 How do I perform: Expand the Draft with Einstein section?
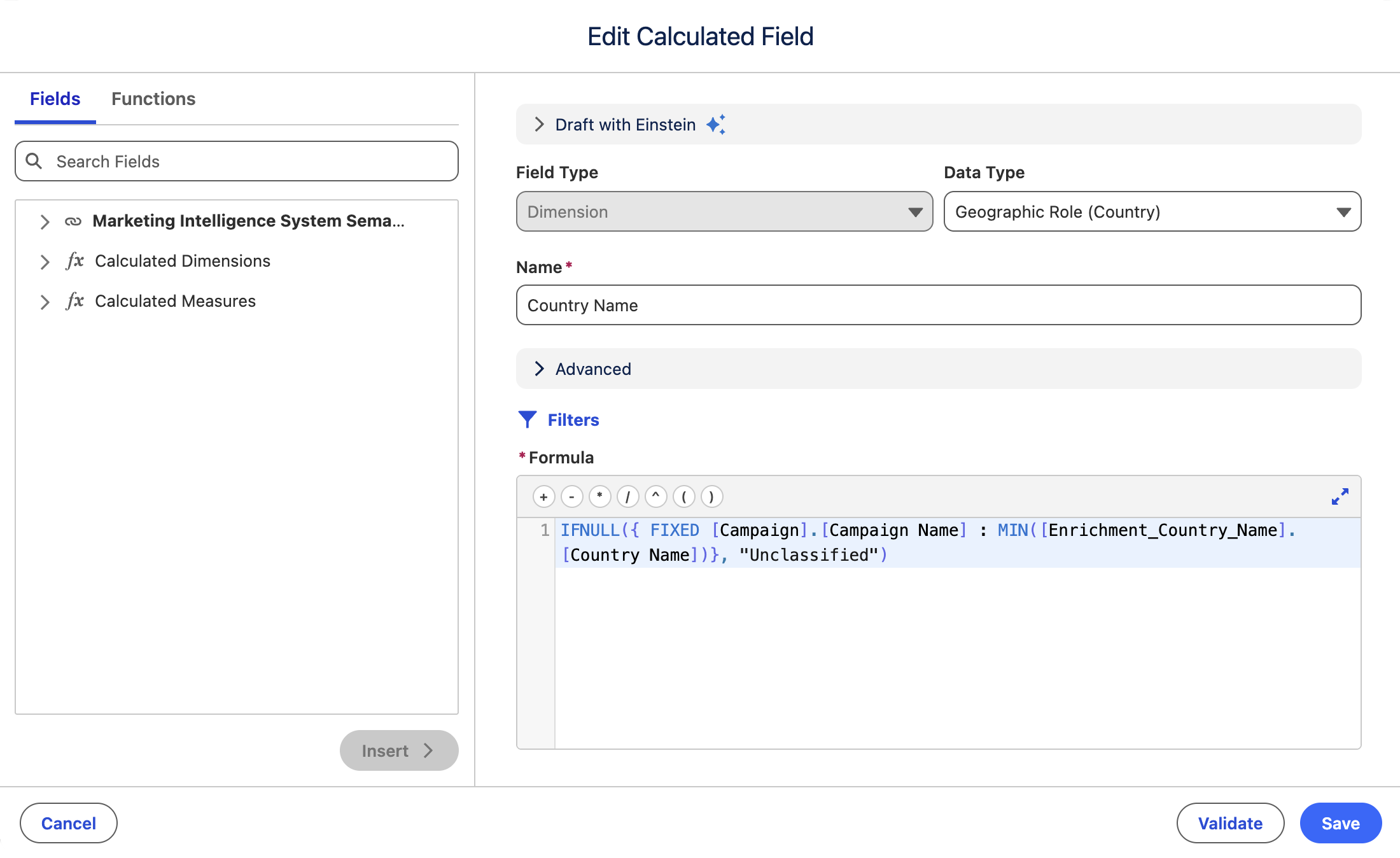point(540,124)
